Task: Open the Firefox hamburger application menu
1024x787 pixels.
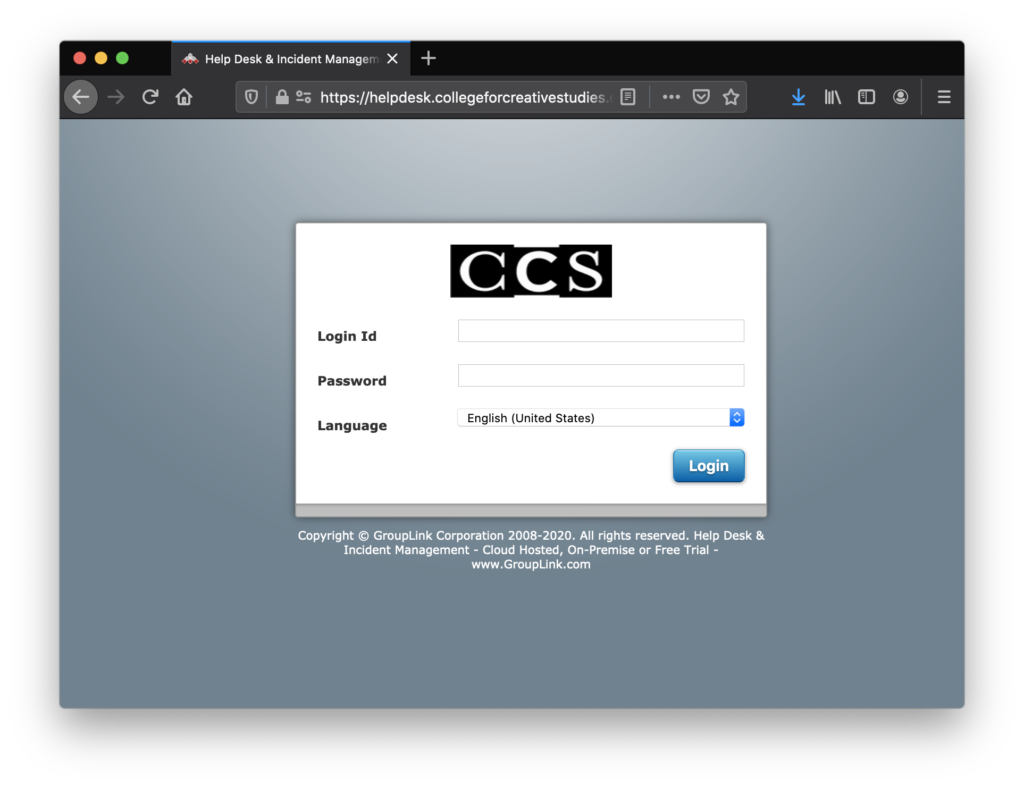Action: coord(944,97)
